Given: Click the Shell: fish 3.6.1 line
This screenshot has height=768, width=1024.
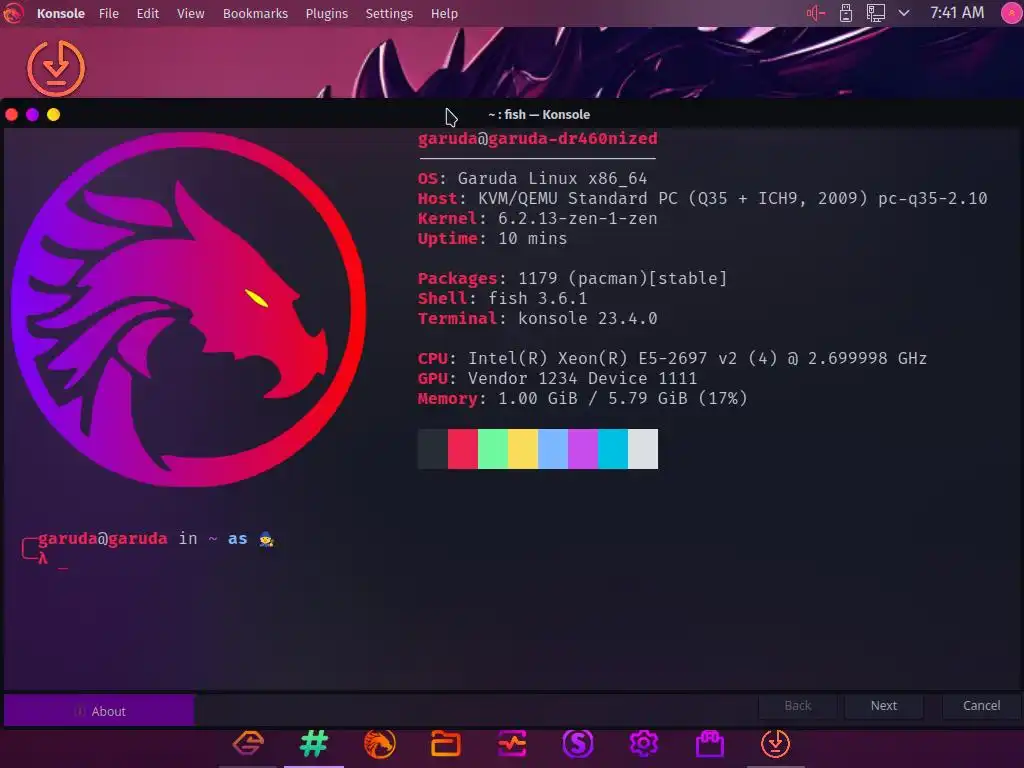Looking at the screenshot, I should tap(502, 298).
